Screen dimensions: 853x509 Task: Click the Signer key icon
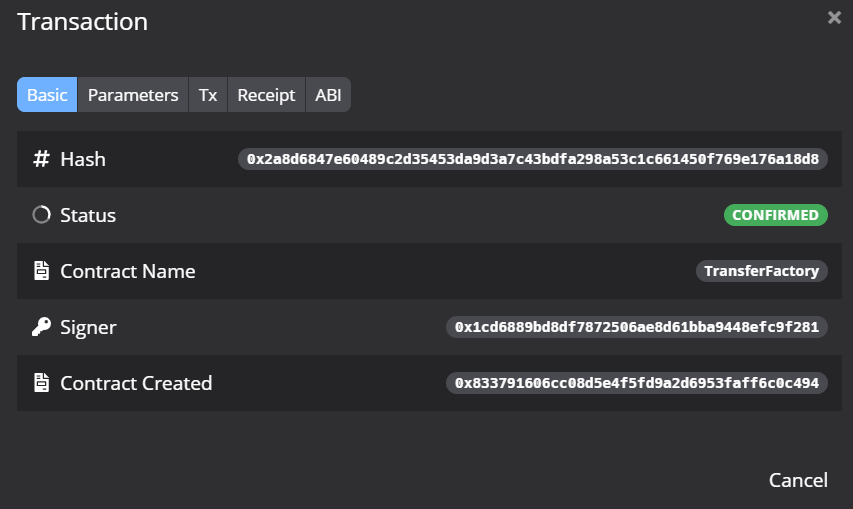(41, 327)
